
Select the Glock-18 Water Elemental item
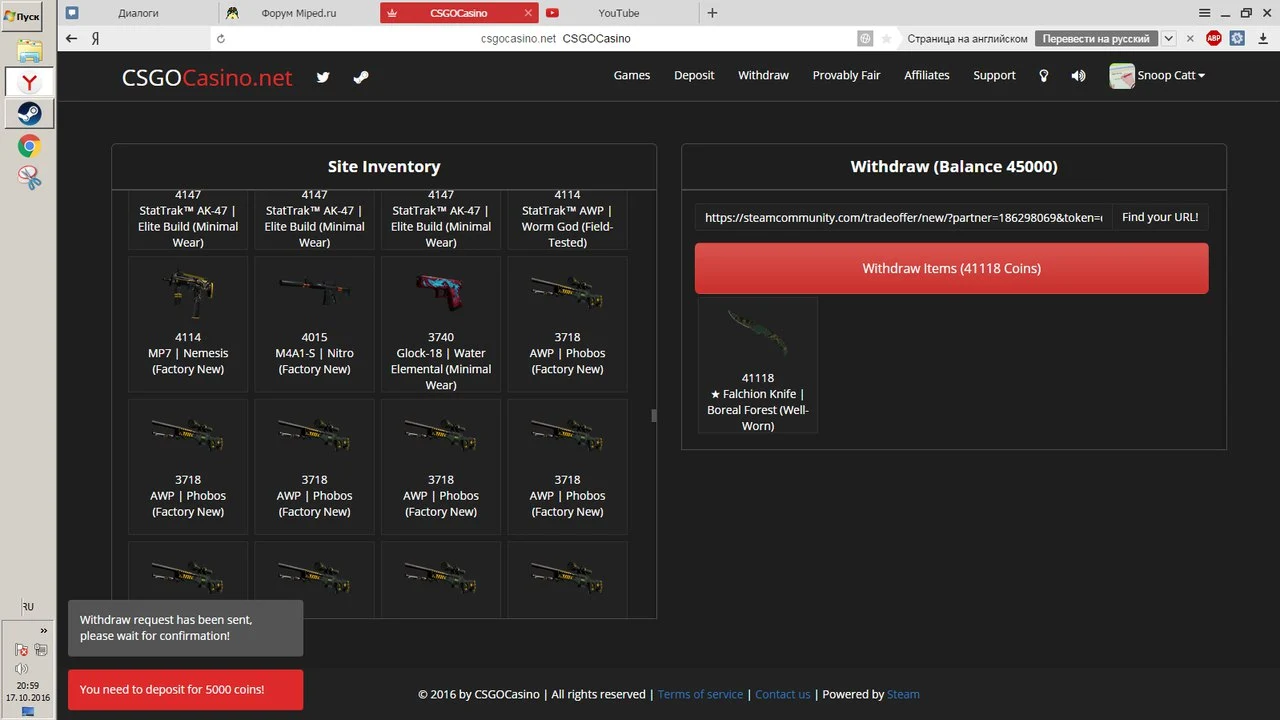pyautogui.click(x=441, y=324)
